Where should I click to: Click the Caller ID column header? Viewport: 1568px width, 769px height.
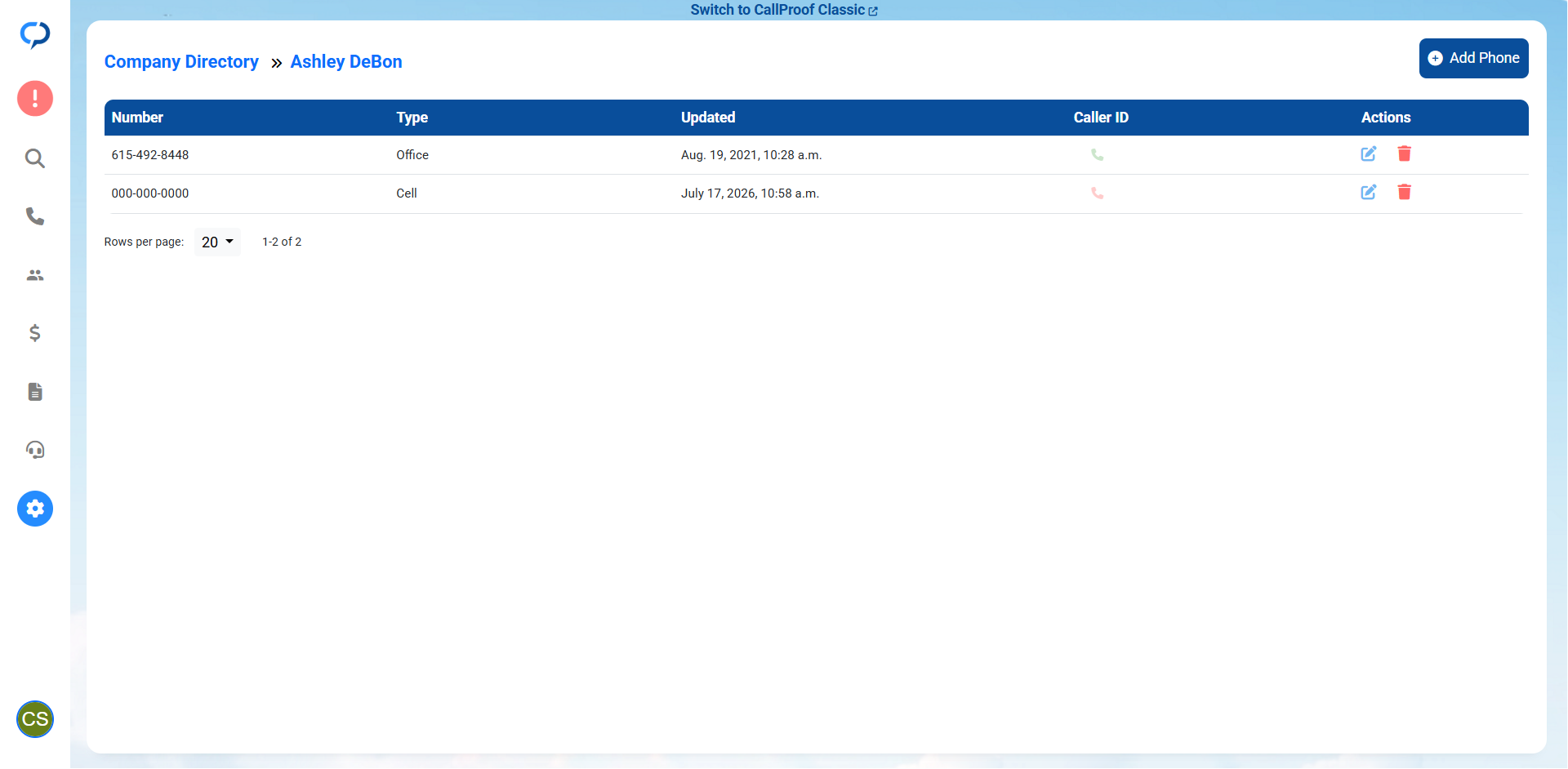[x=1101, y=118]
